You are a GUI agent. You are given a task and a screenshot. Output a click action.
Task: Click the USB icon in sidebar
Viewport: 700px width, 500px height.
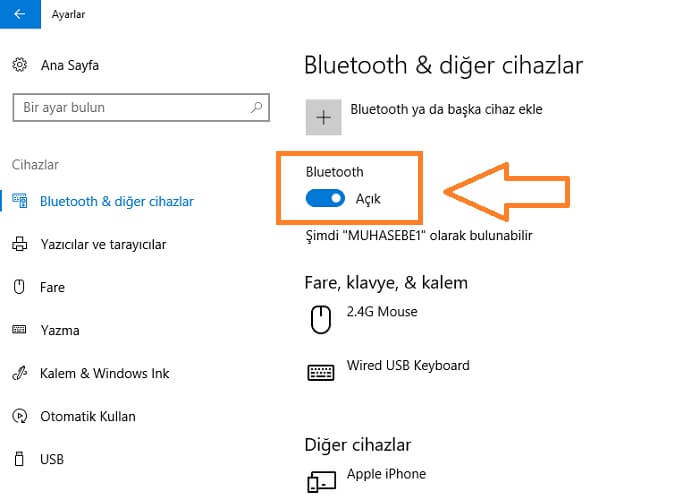point(19,459)
